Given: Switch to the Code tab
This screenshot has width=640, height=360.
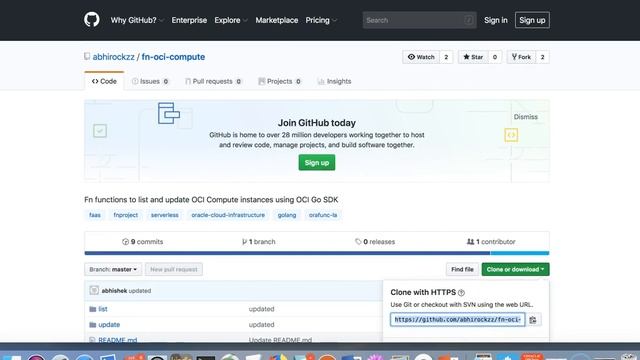Looking at the screenshot, I should coord(104,81).
